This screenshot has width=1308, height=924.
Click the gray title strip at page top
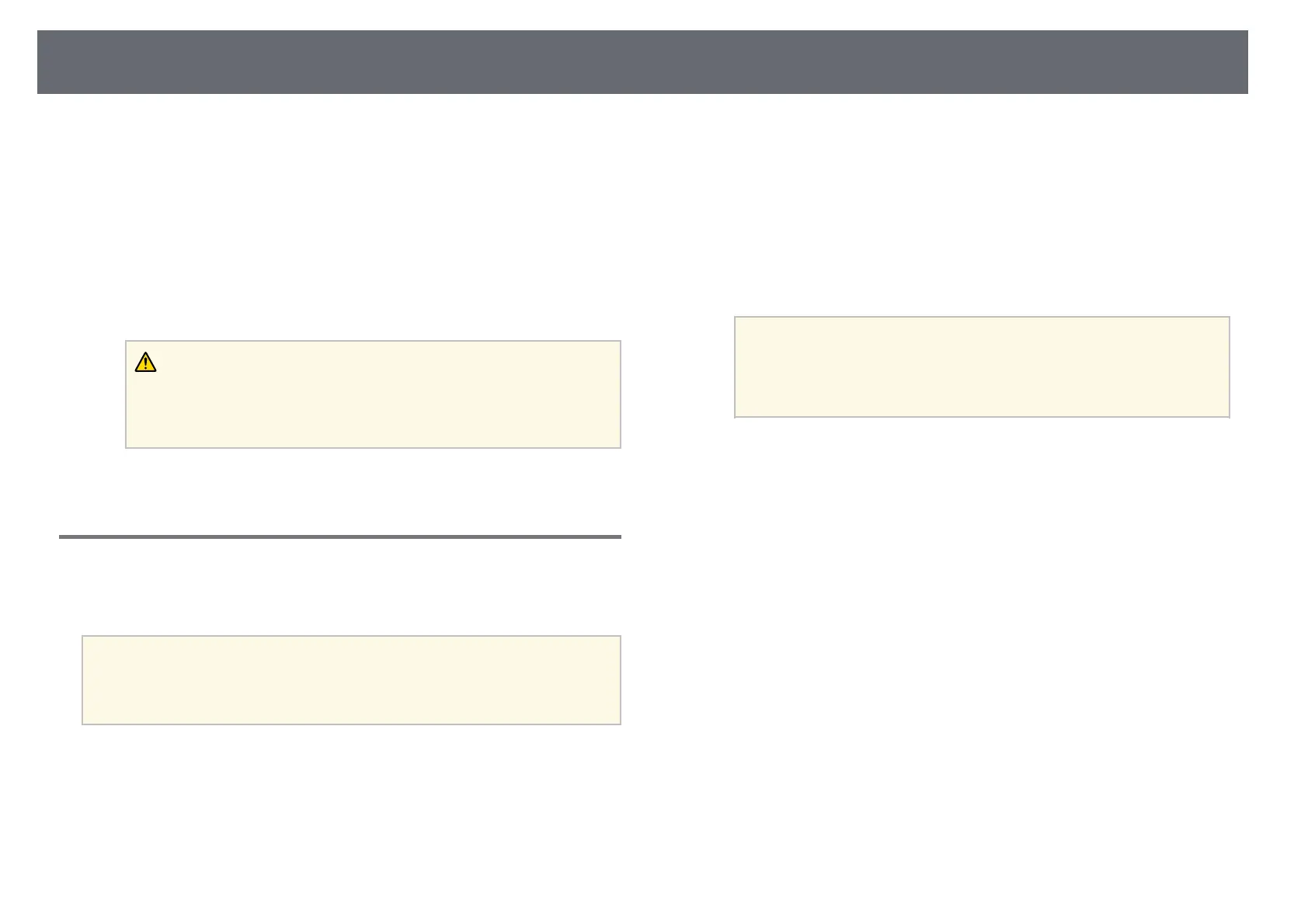642,62
